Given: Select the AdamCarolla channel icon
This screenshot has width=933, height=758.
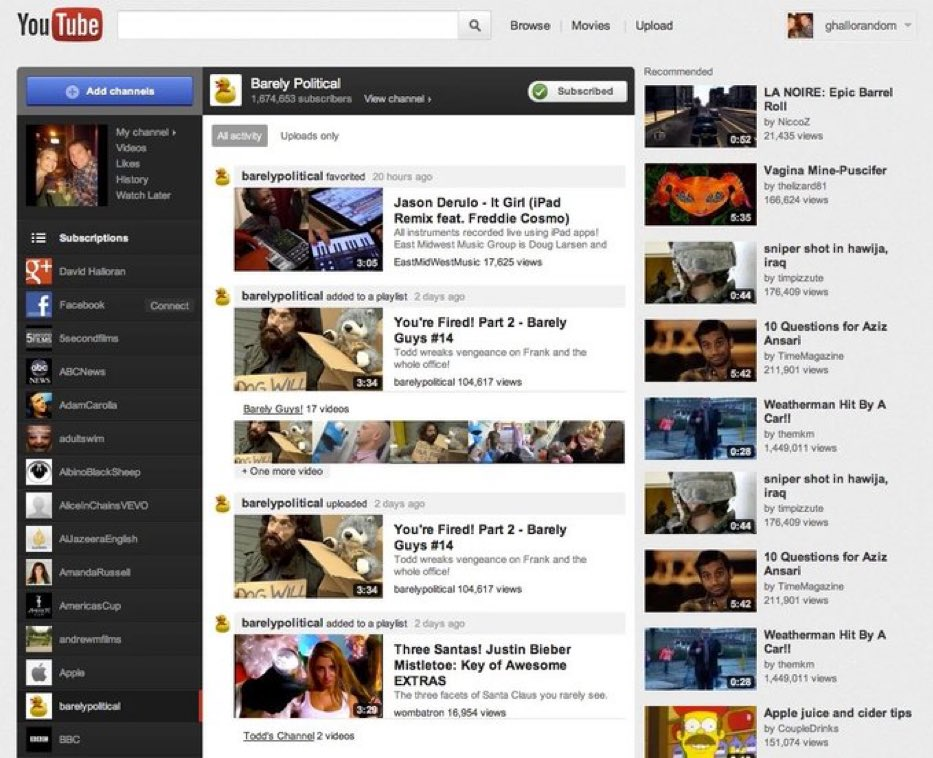Looking at the screenshot, I should click(39, 405).
